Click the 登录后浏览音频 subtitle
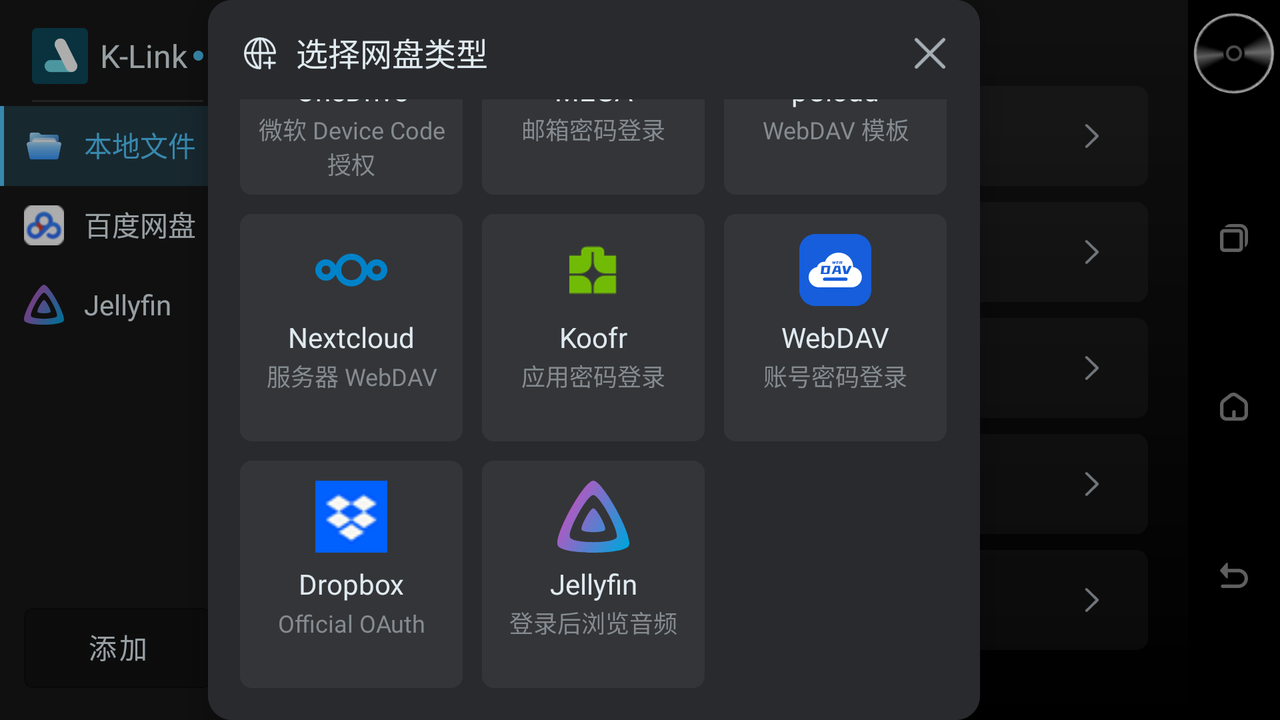The image size is (1280, 720). 593,624
